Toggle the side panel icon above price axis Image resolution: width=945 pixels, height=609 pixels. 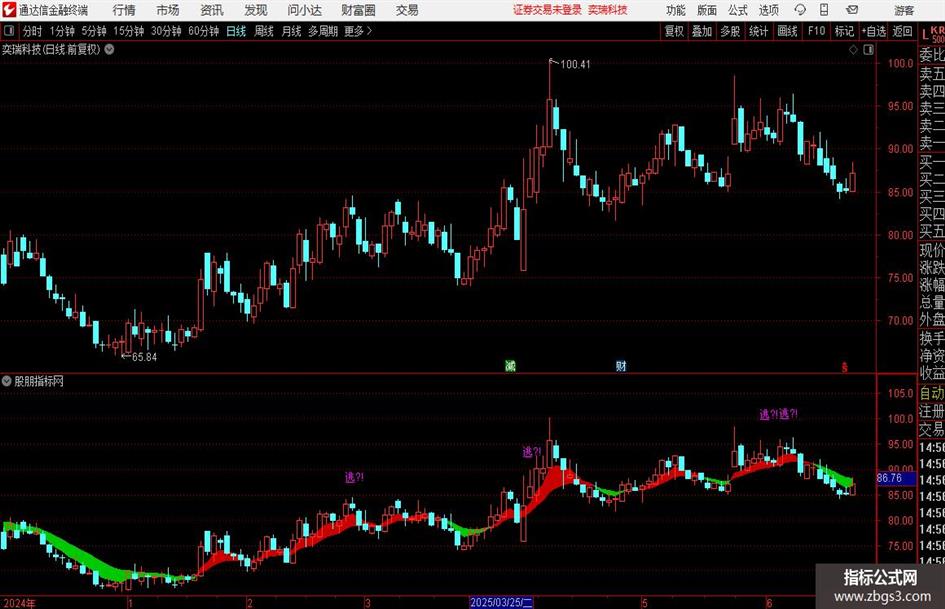point(868,49)
